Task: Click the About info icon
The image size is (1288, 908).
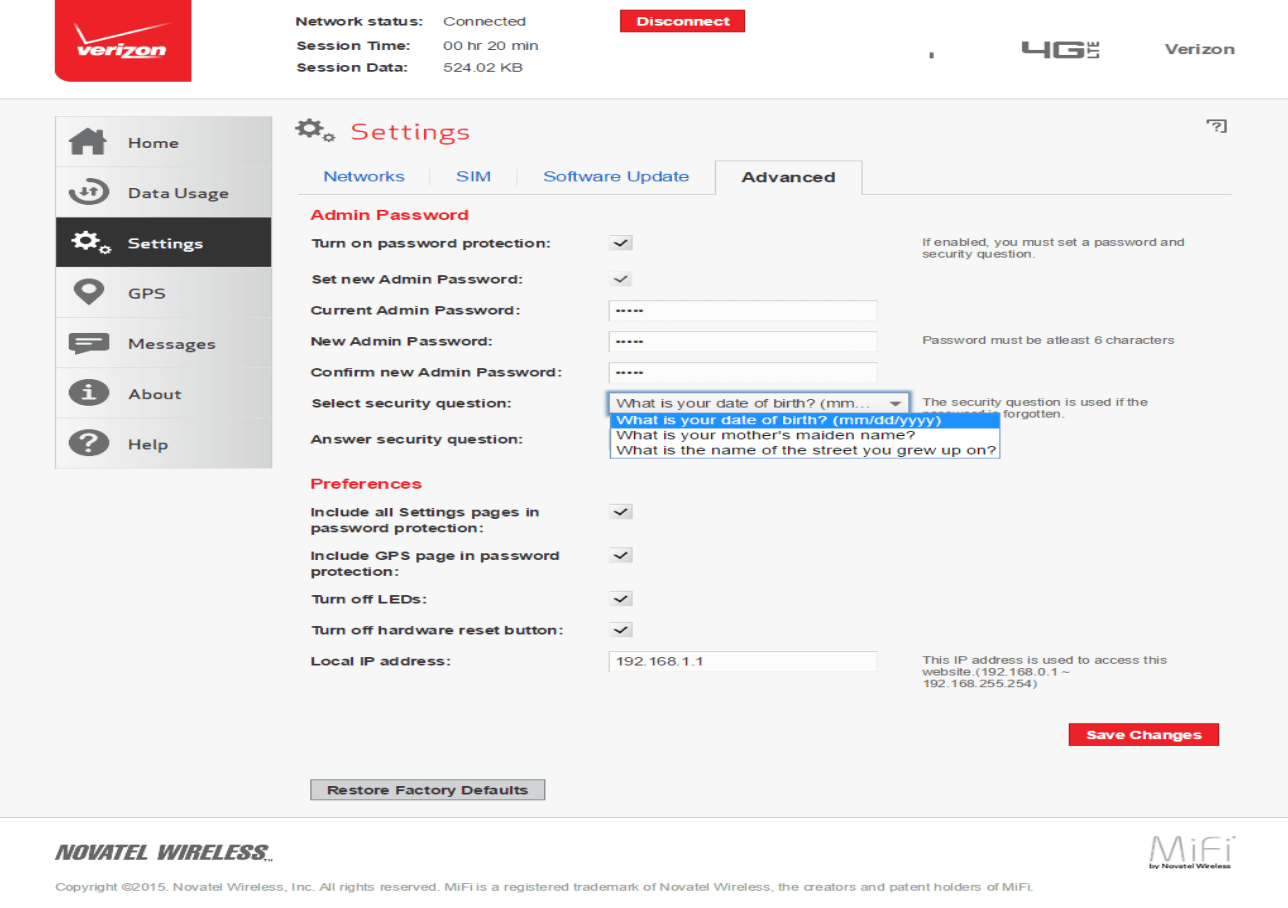Action: [x=88, y=394]
